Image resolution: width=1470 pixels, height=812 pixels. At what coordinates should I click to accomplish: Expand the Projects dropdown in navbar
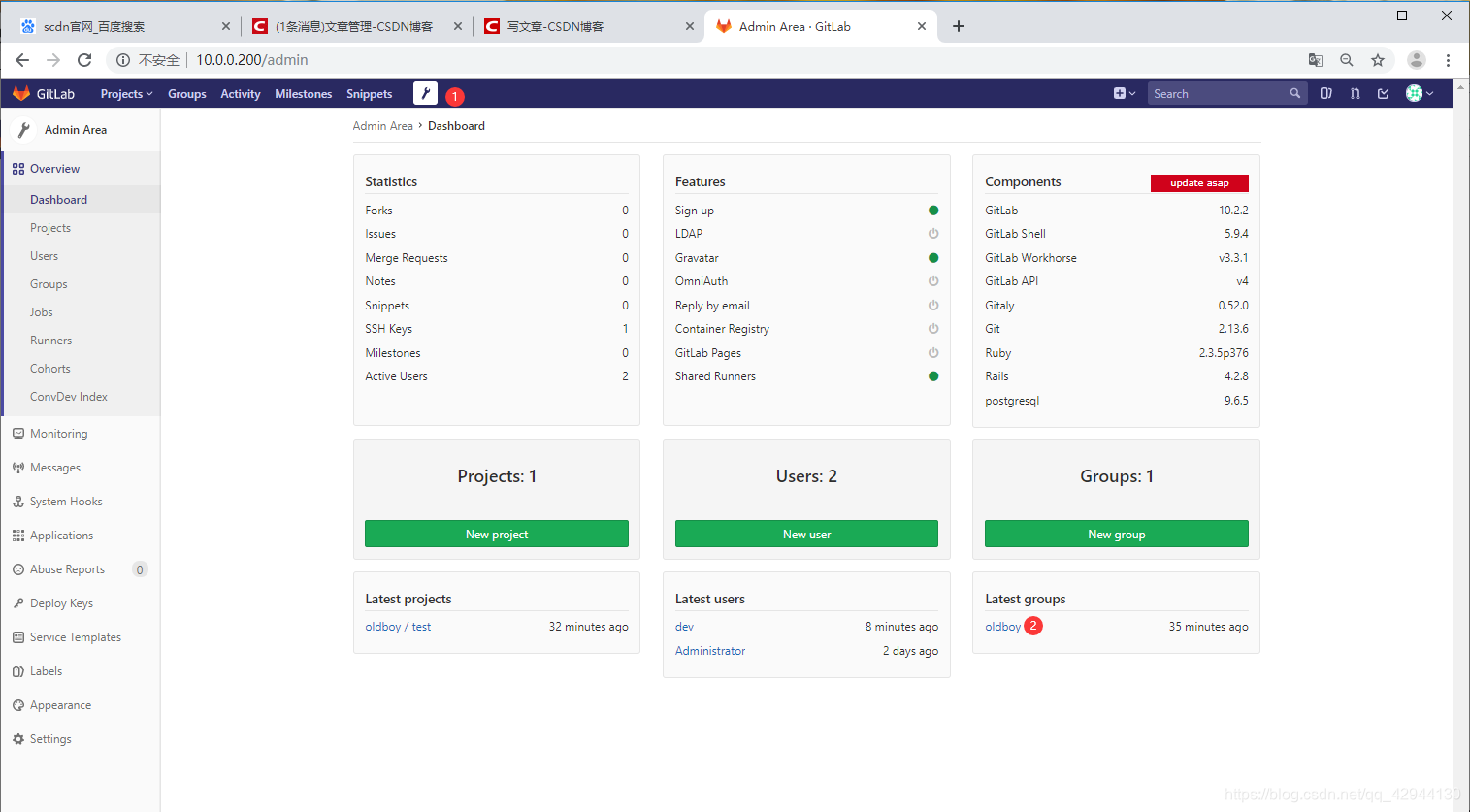(x=127, y=94)
